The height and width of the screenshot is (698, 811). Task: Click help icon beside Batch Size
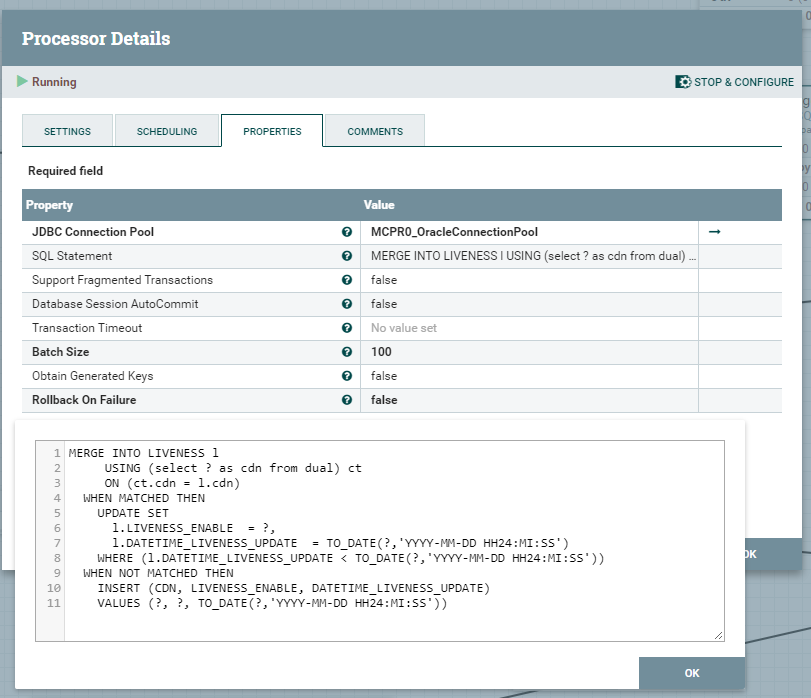pyautogui.click(x=347, y=352)
